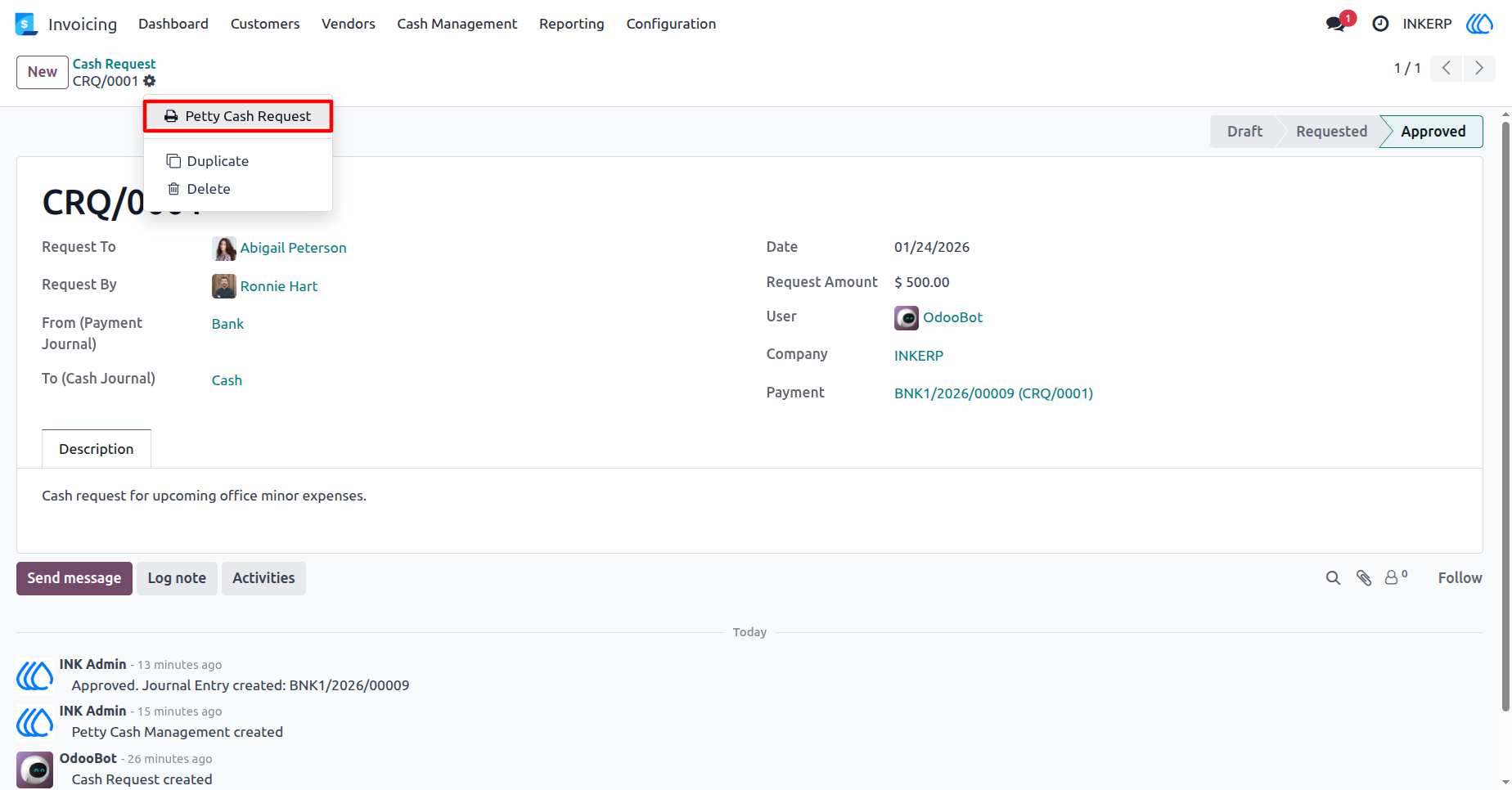Click Abigail Peterson's avatar
1512x790 pixels.
click(x=224, y=248)
